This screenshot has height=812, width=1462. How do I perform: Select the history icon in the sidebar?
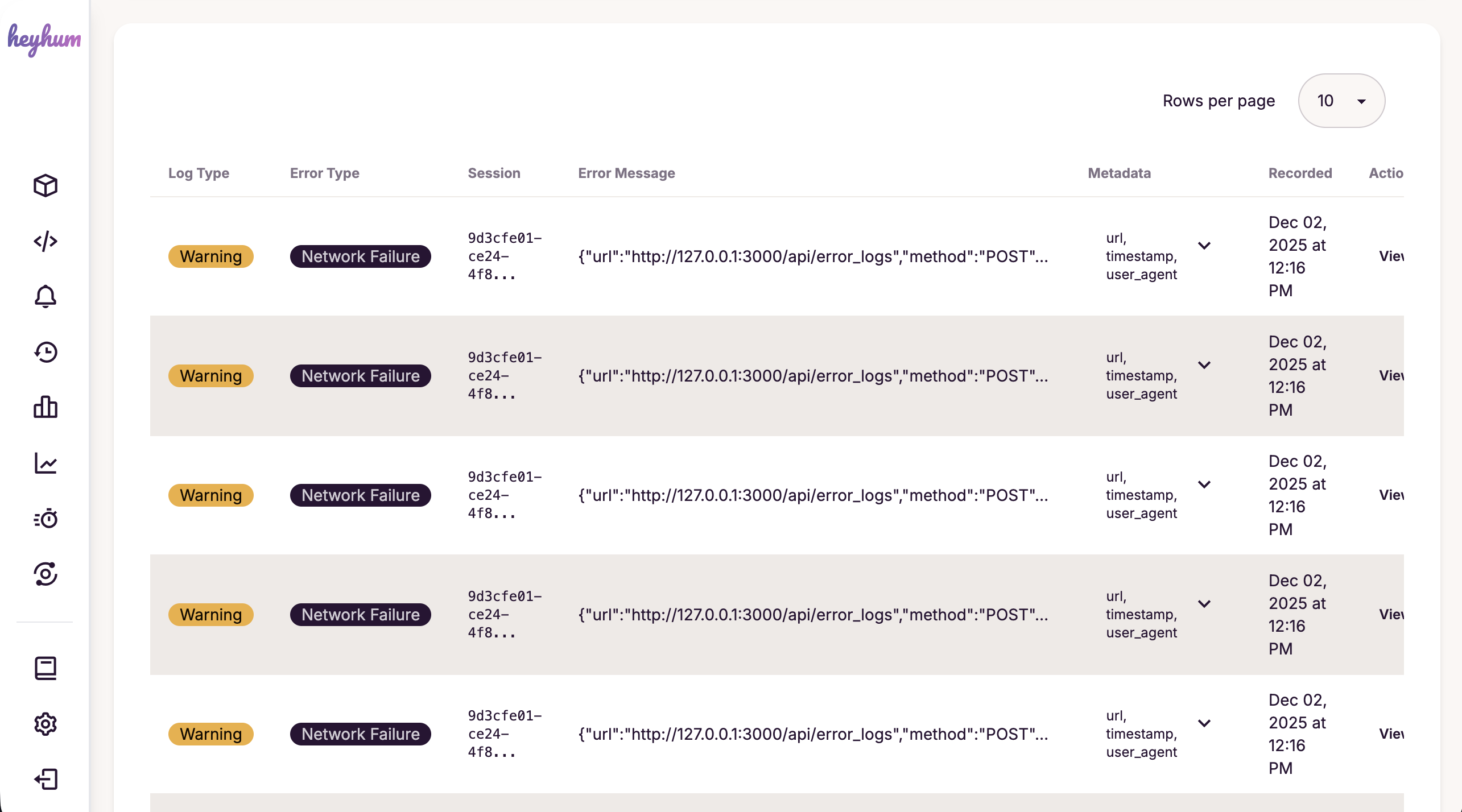[46, 352]
